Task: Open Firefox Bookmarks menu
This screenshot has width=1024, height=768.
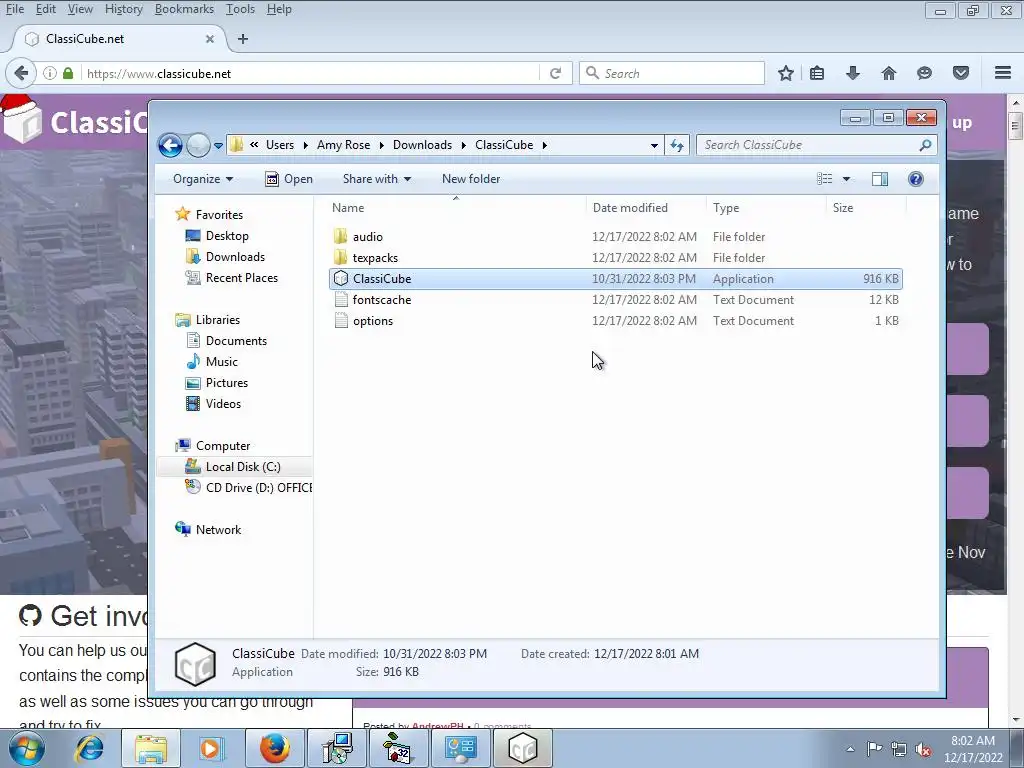Action: point(184,9)
